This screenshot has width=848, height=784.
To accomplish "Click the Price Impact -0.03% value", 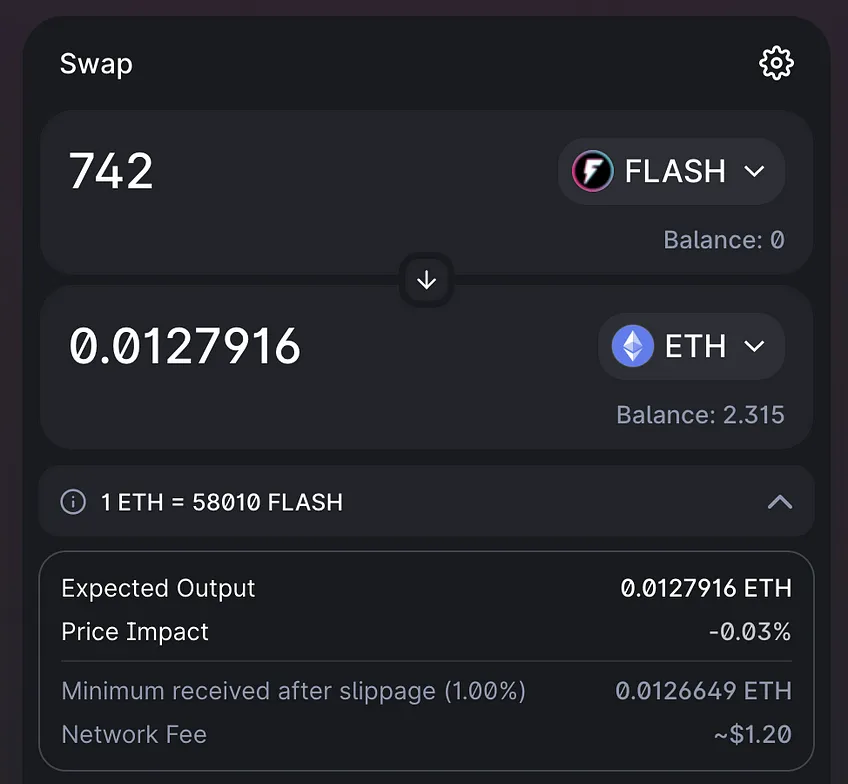I will (750, 632).
